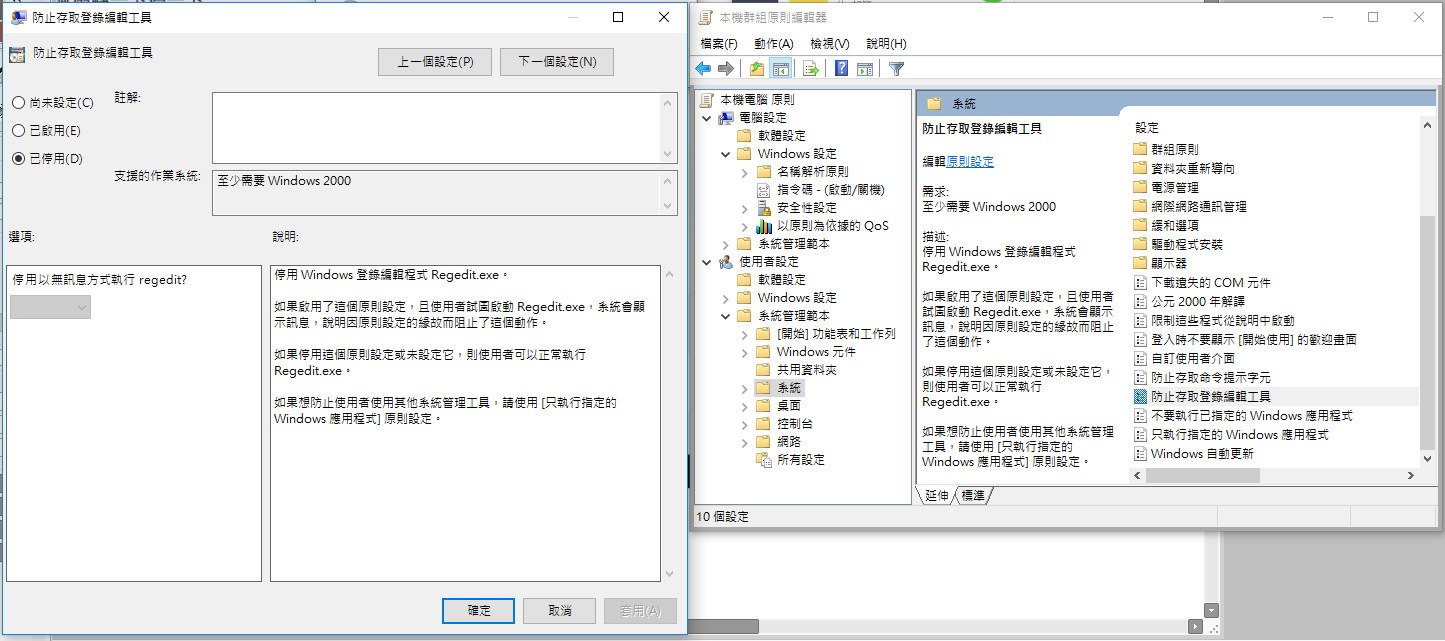
Task: Open help via the blue question mark icon
Action: 840,68
